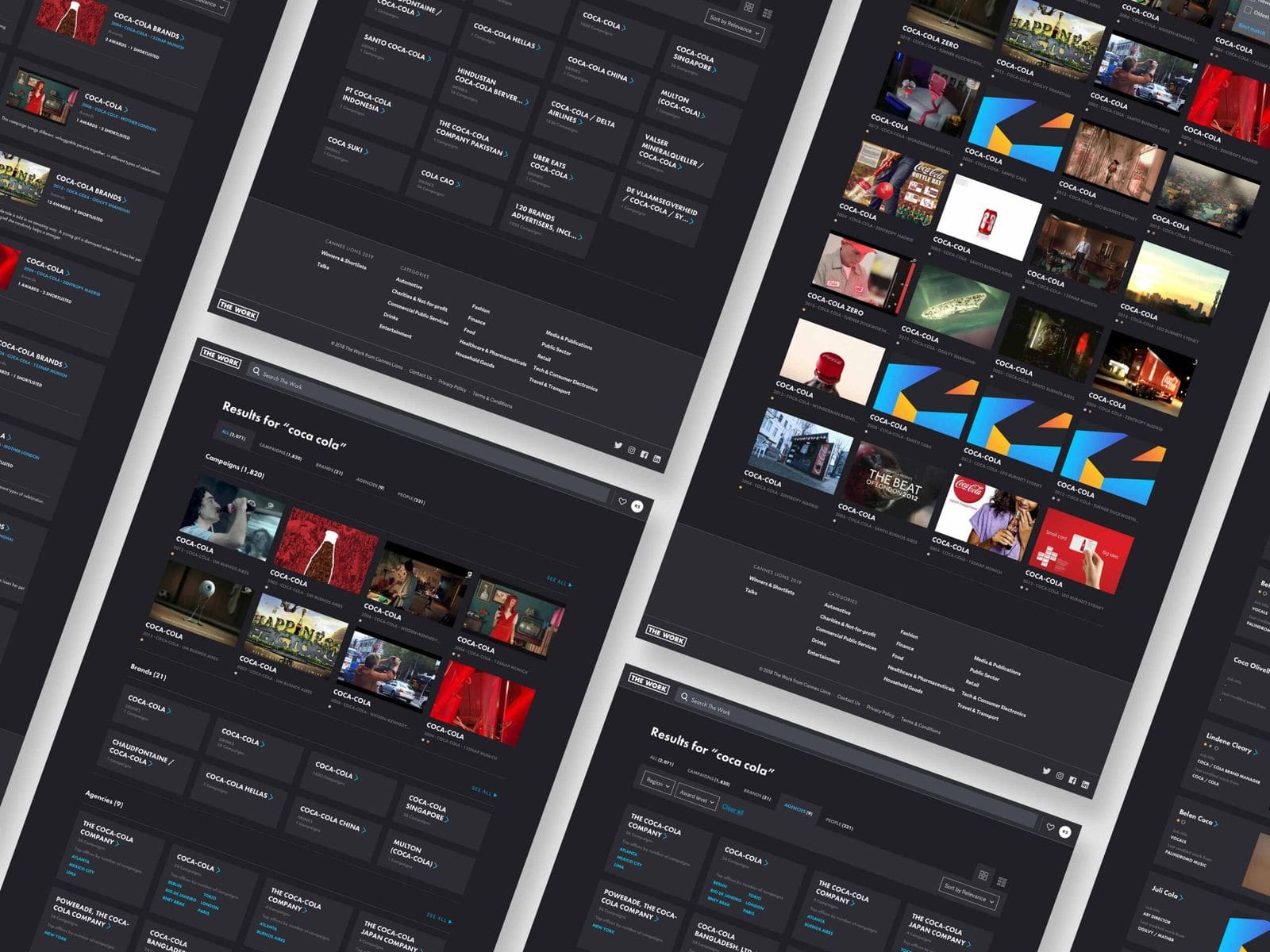This screenshot has width=1270, height=952.
Task: Open Privacy Policy in the brands screen footer
Action: (x=452, y=386)
